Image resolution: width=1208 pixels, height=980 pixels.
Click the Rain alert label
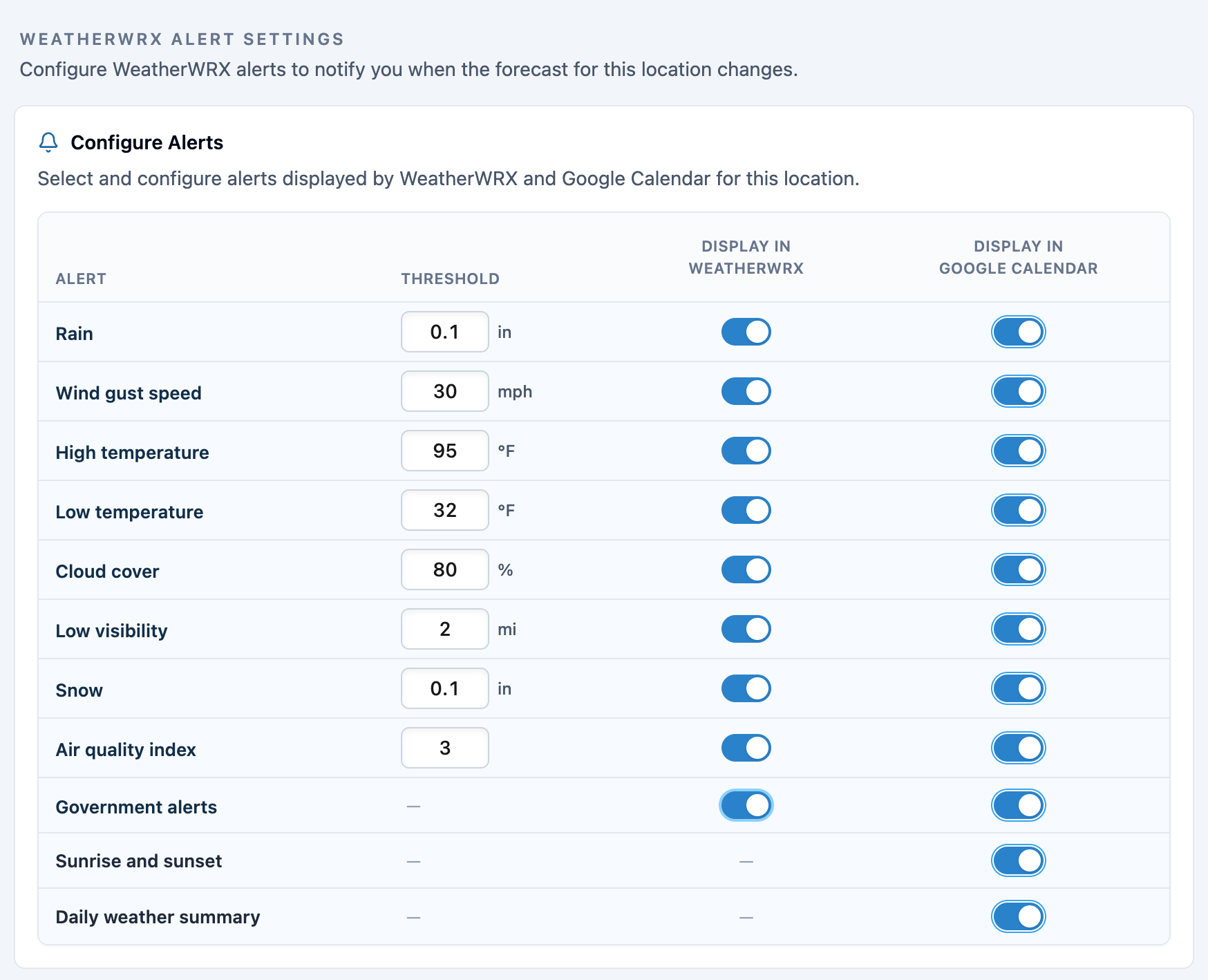point(74,334)
